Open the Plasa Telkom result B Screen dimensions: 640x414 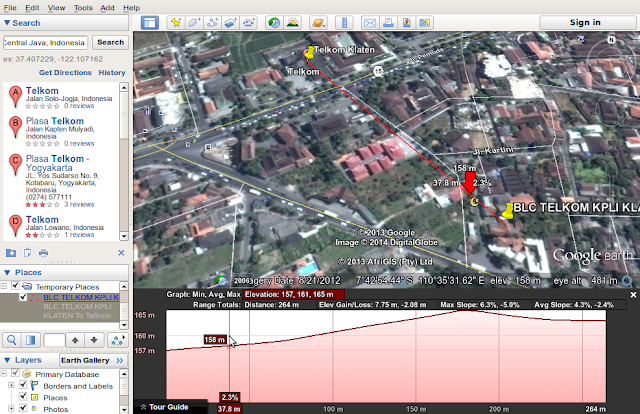pos(55,121)
